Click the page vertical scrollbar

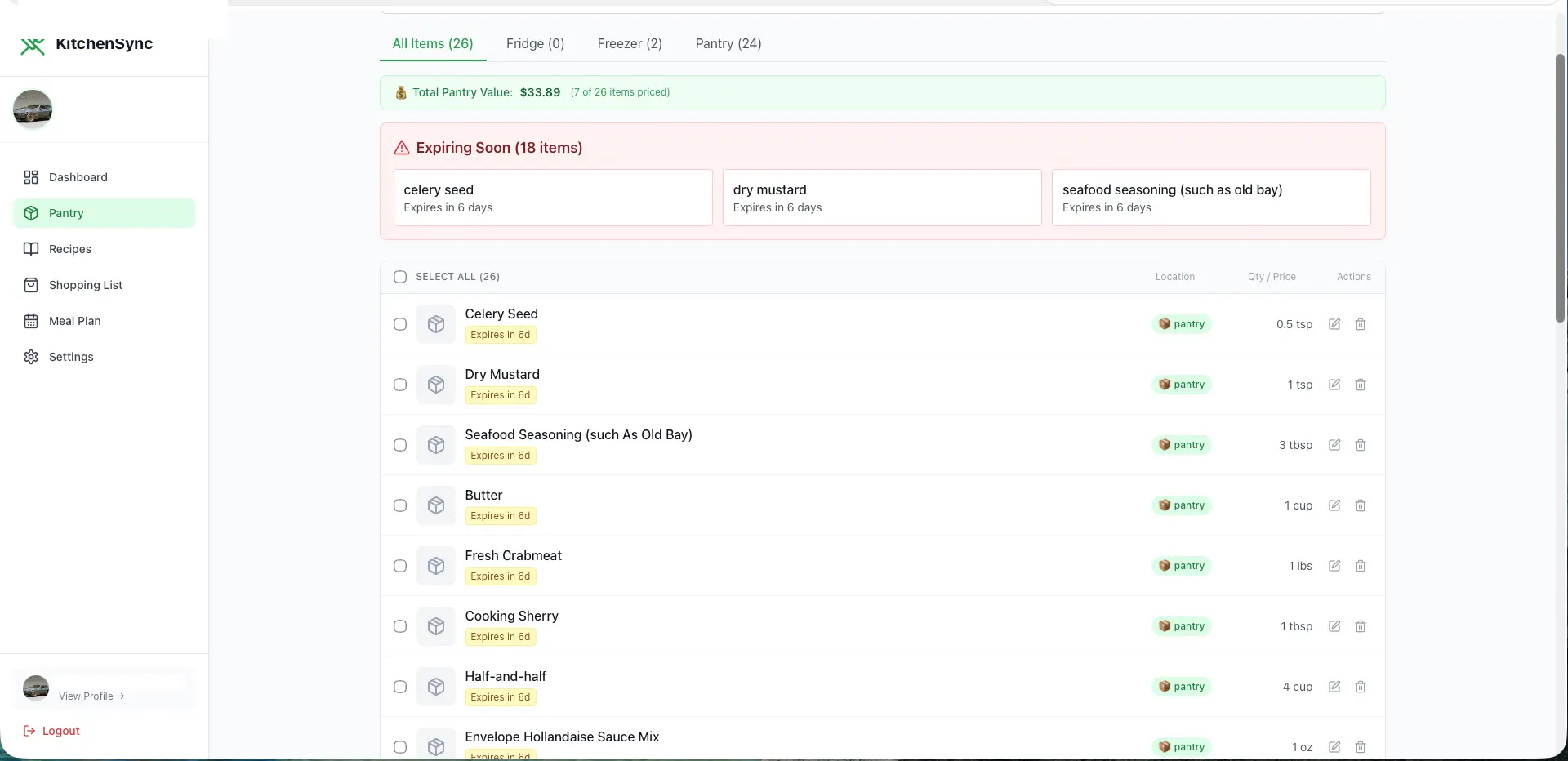[1560, 188]
